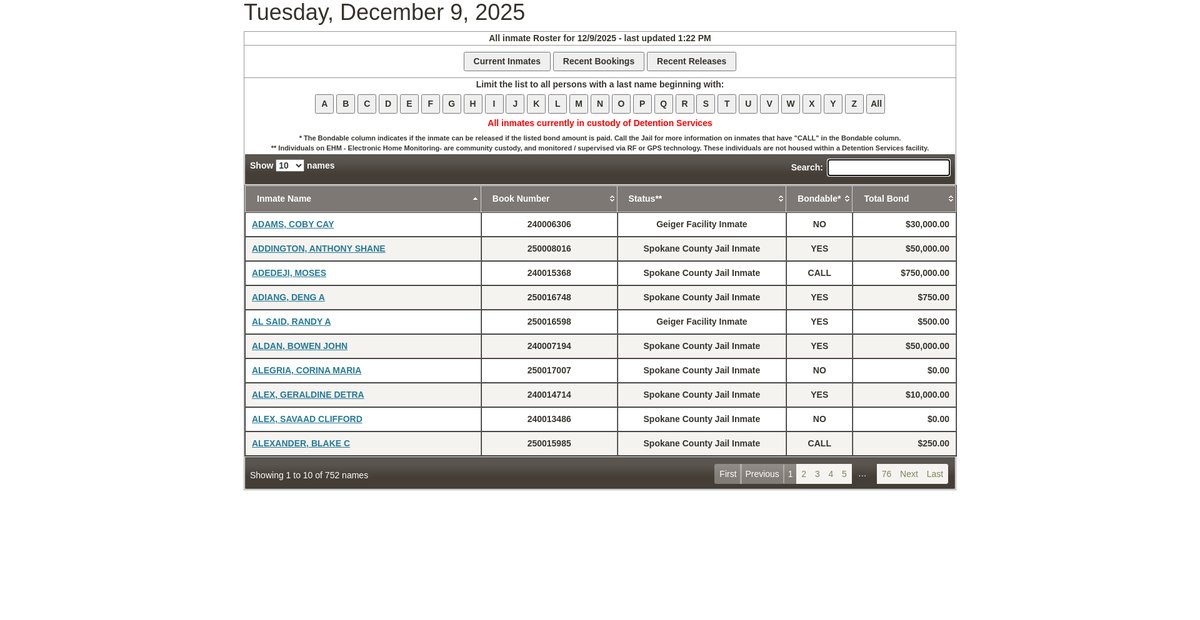Show All last name letters
Image resolution: width=1200 pixels, height=620 pixels.
[x=875, y=104]
